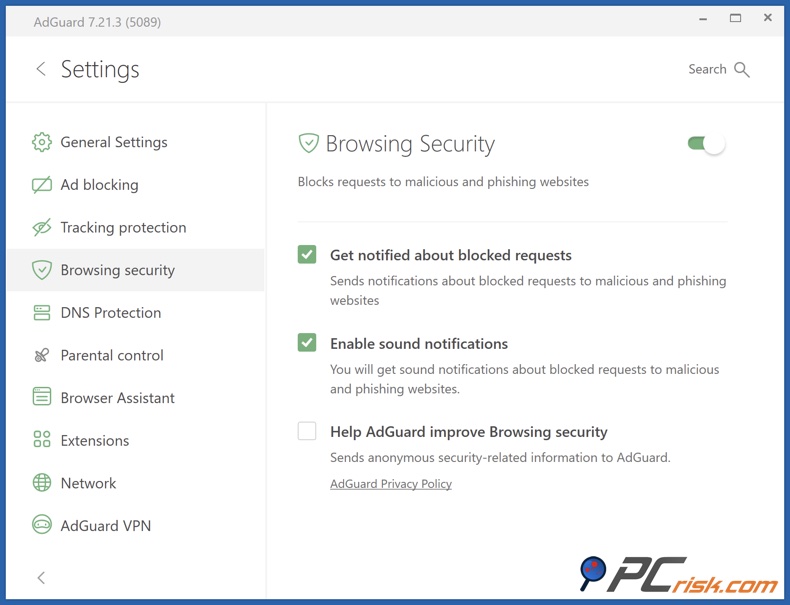Uncheck Get notified about blocked requests
Screen dimensions: 790x605
pos(307,255)
